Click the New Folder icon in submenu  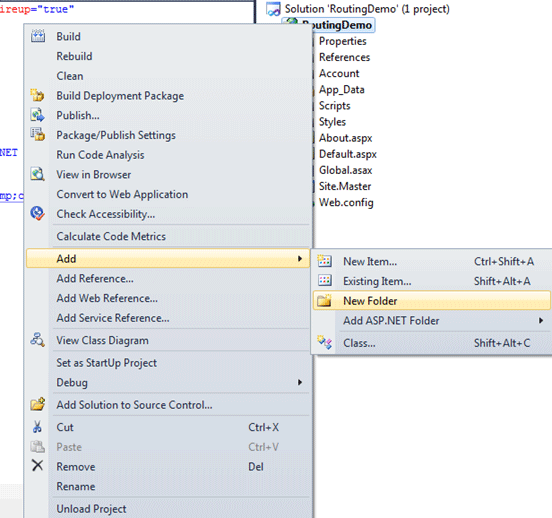324,300
